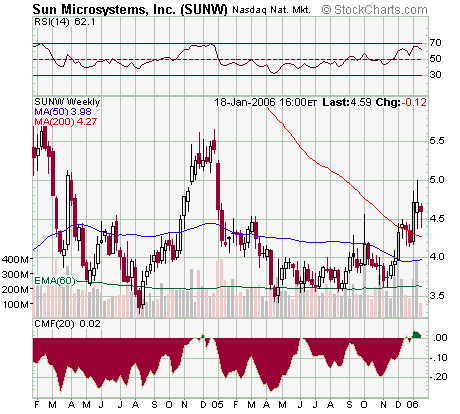Click the CMF '-.10' axis label
Screen dimensions: 460x414
(438, 358)
